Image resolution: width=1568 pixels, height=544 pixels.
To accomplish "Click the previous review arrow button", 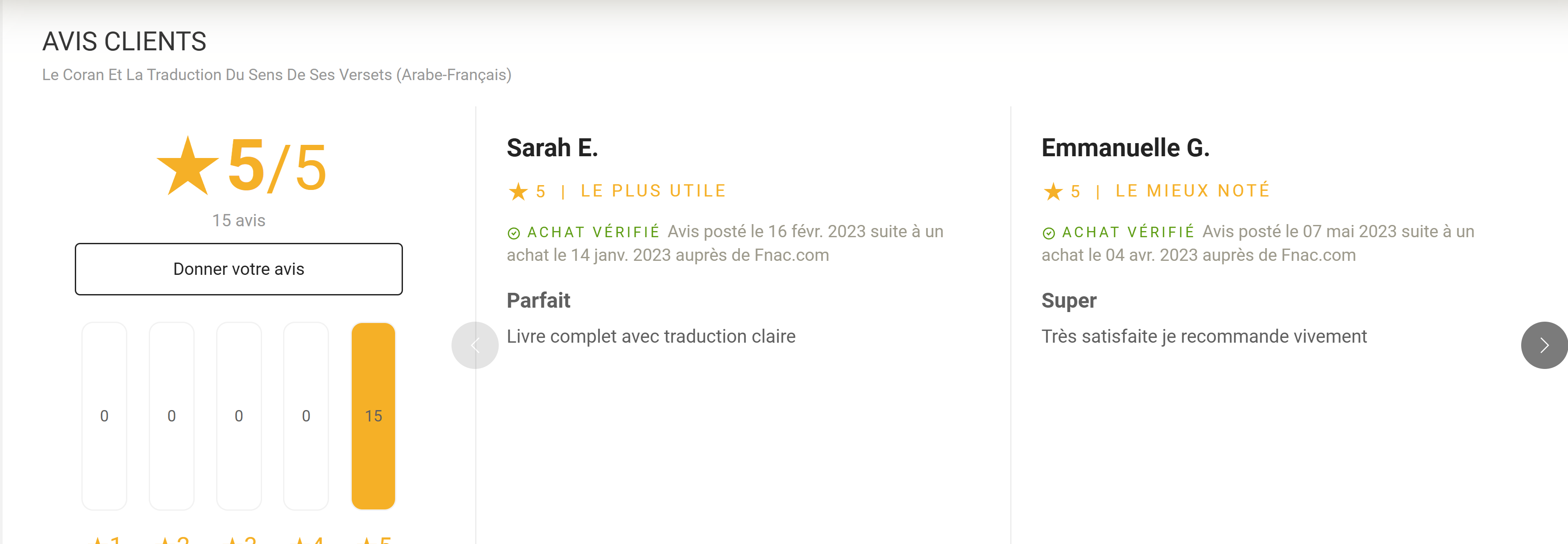I will (475, 345).
